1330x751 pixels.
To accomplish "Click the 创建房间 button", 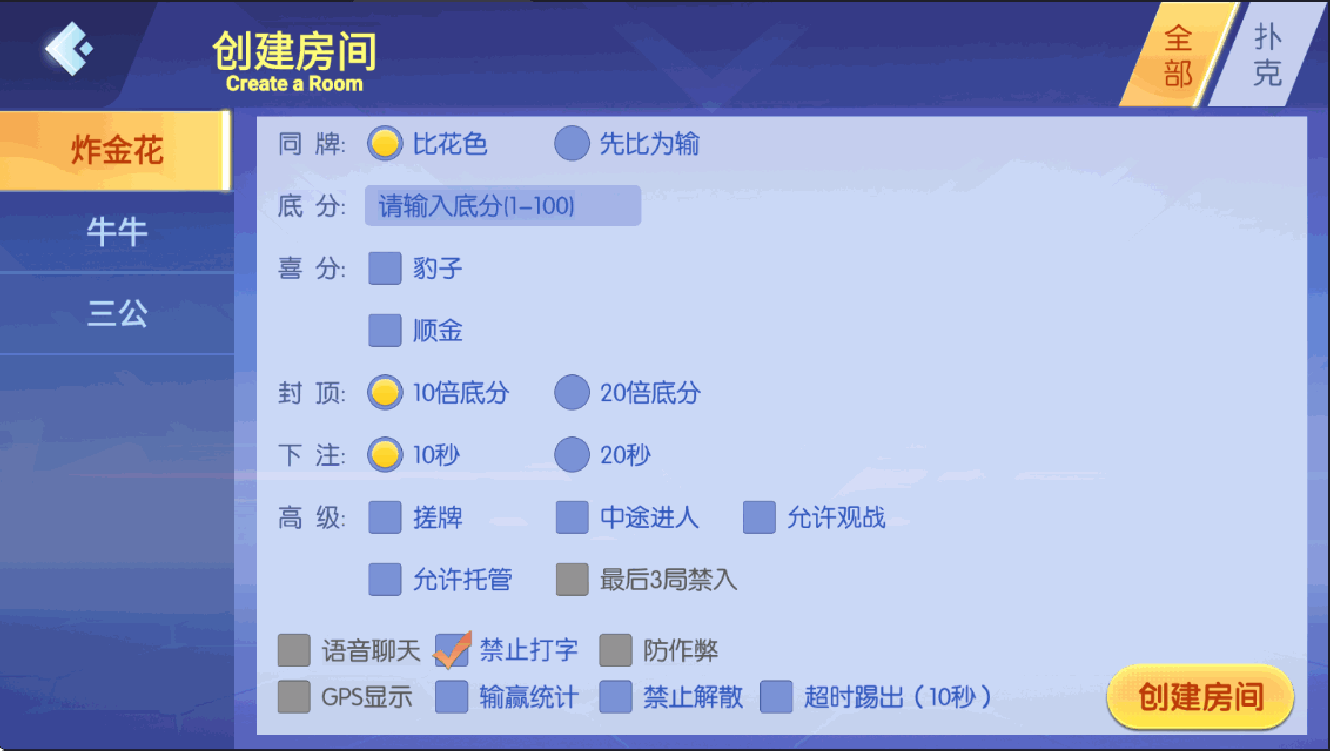I will 1199,696.
